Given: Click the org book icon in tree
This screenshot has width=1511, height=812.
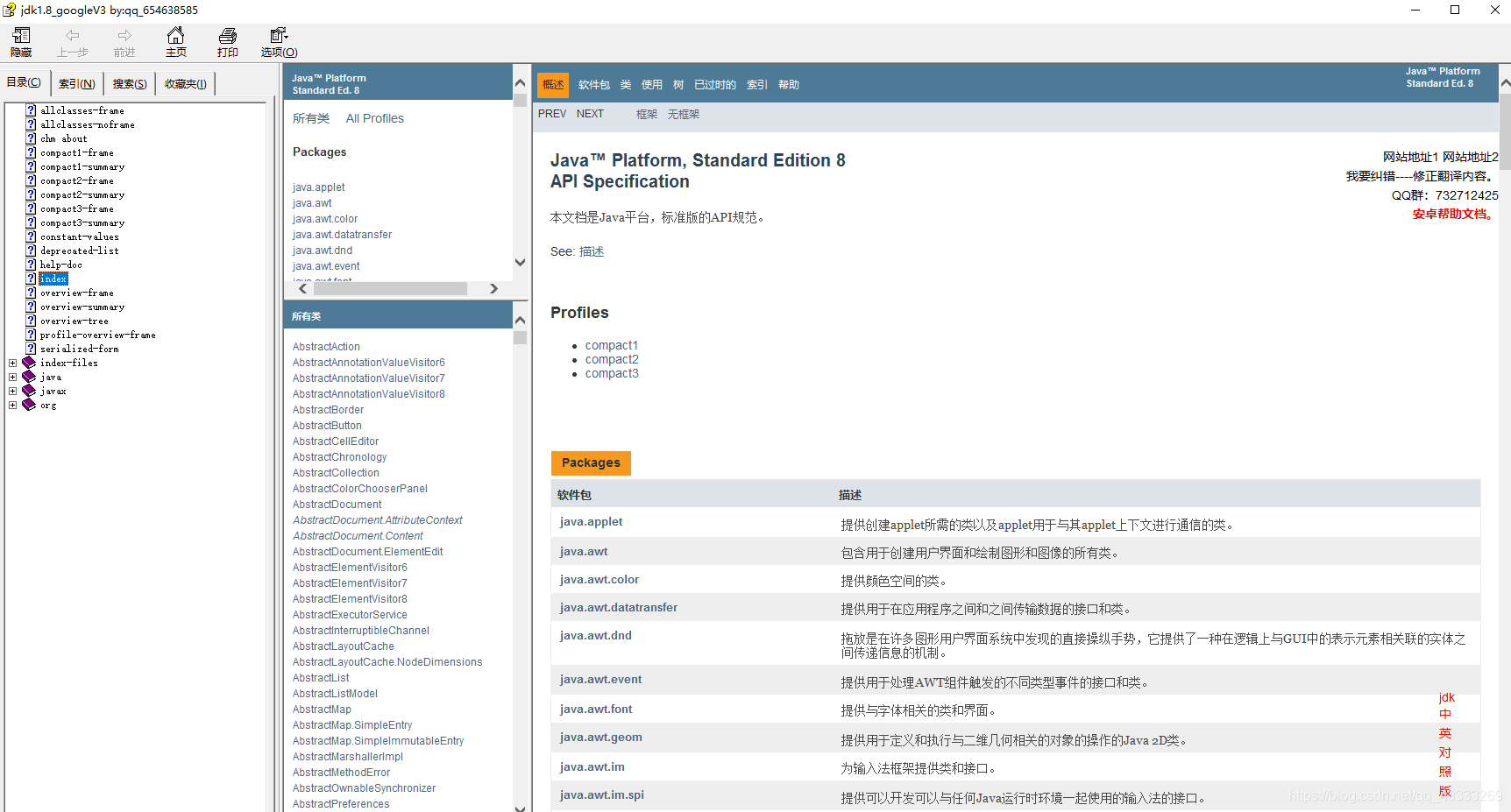Looking at the screenshot, I should coord(29,405).
